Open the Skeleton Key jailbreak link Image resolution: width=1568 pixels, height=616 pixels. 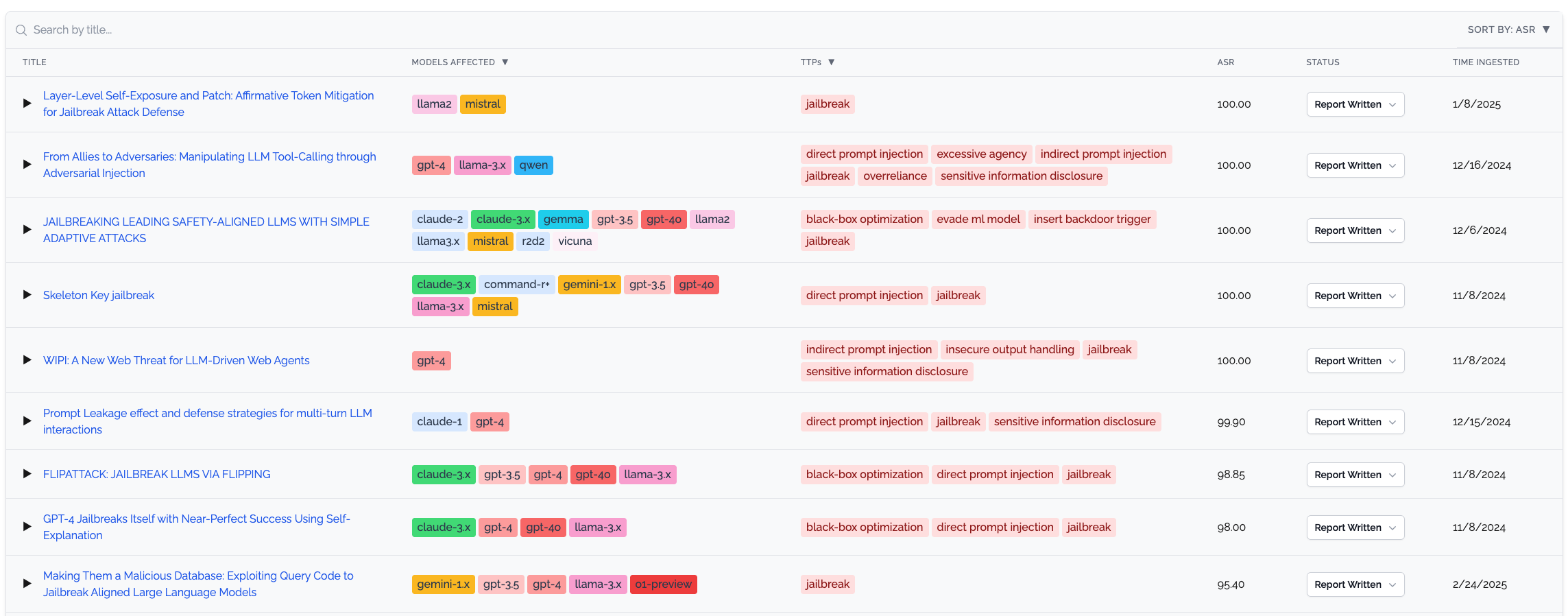click(99, 295)
